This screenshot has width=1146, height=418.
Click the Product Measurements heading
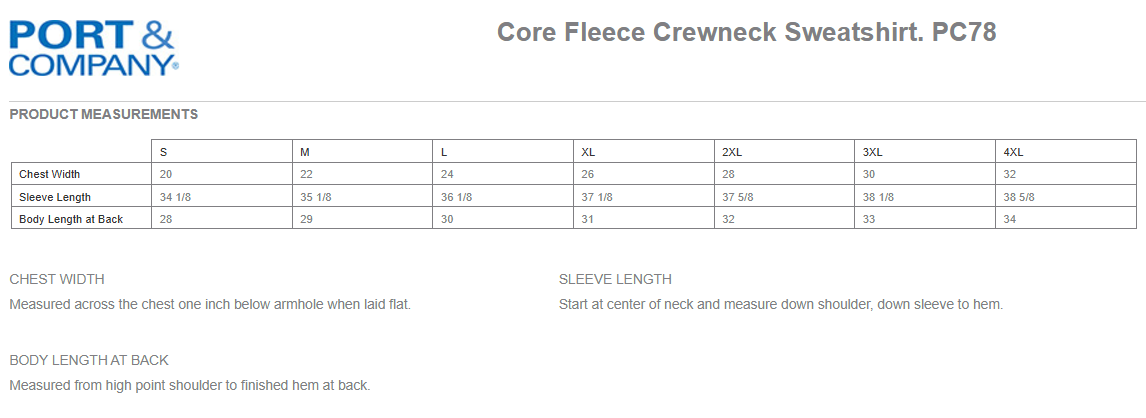(103, 114)
